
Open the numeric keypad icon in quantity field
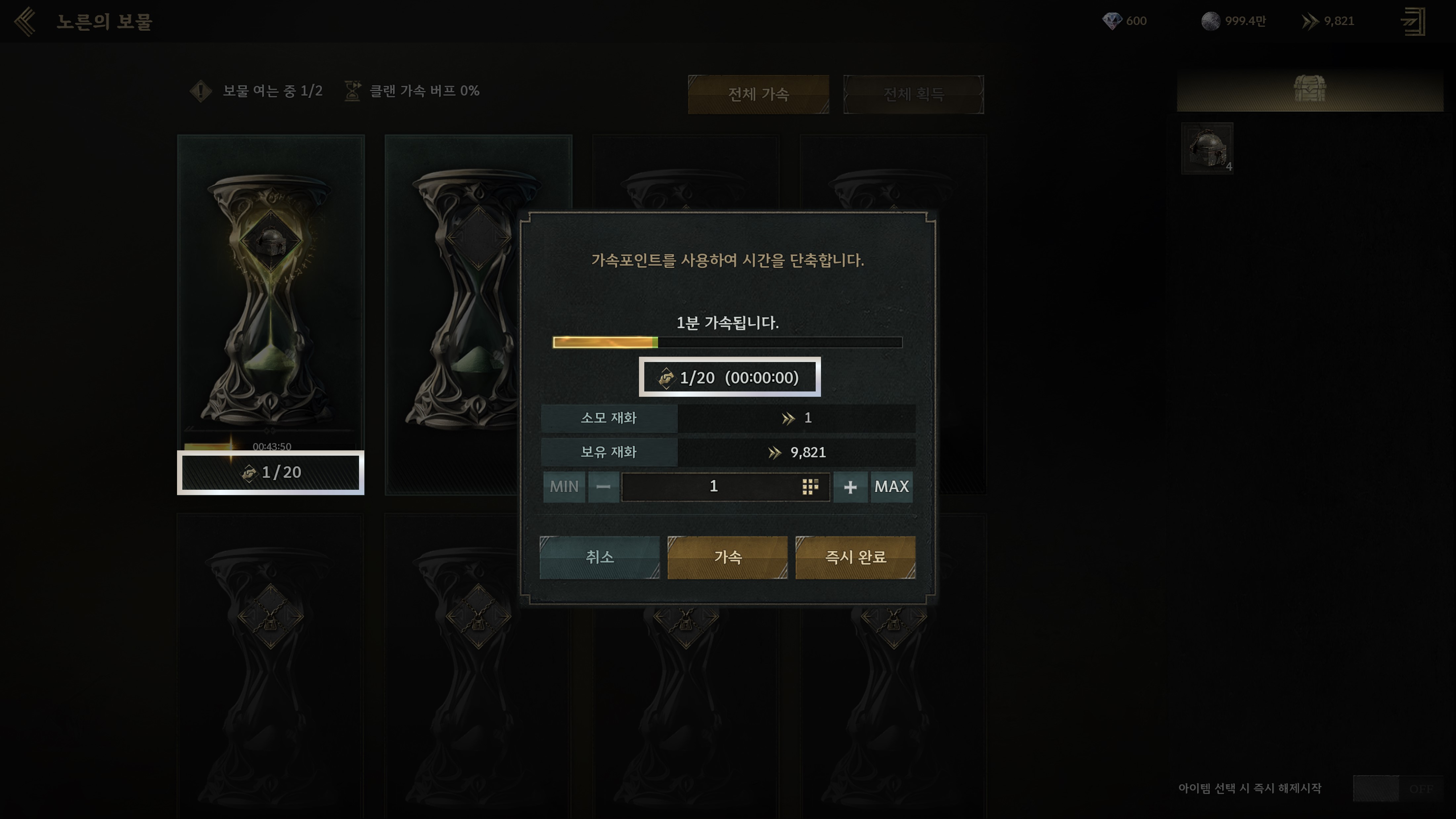coord(810,487)
